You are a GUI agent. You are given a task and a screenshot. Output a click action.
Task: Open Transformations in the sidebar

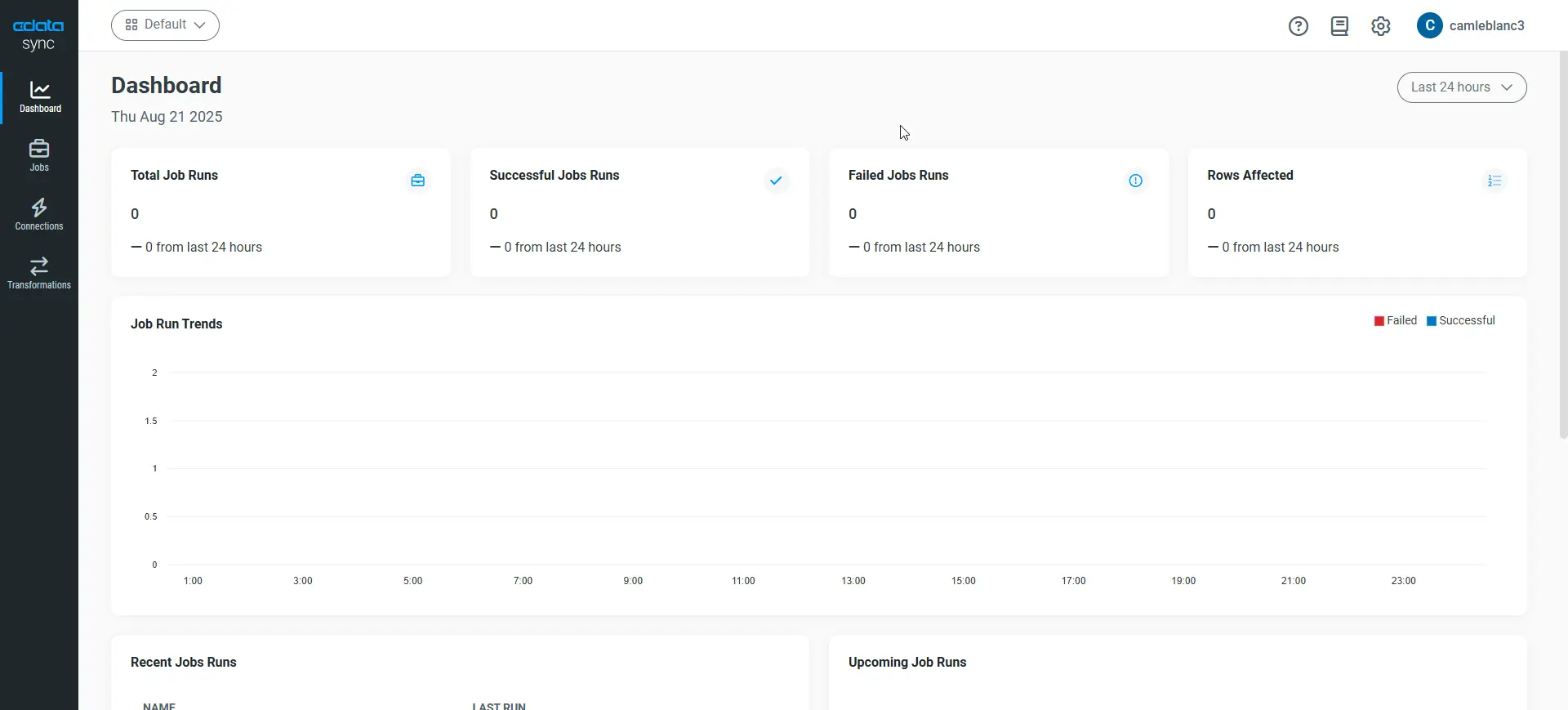click(39, 273)
